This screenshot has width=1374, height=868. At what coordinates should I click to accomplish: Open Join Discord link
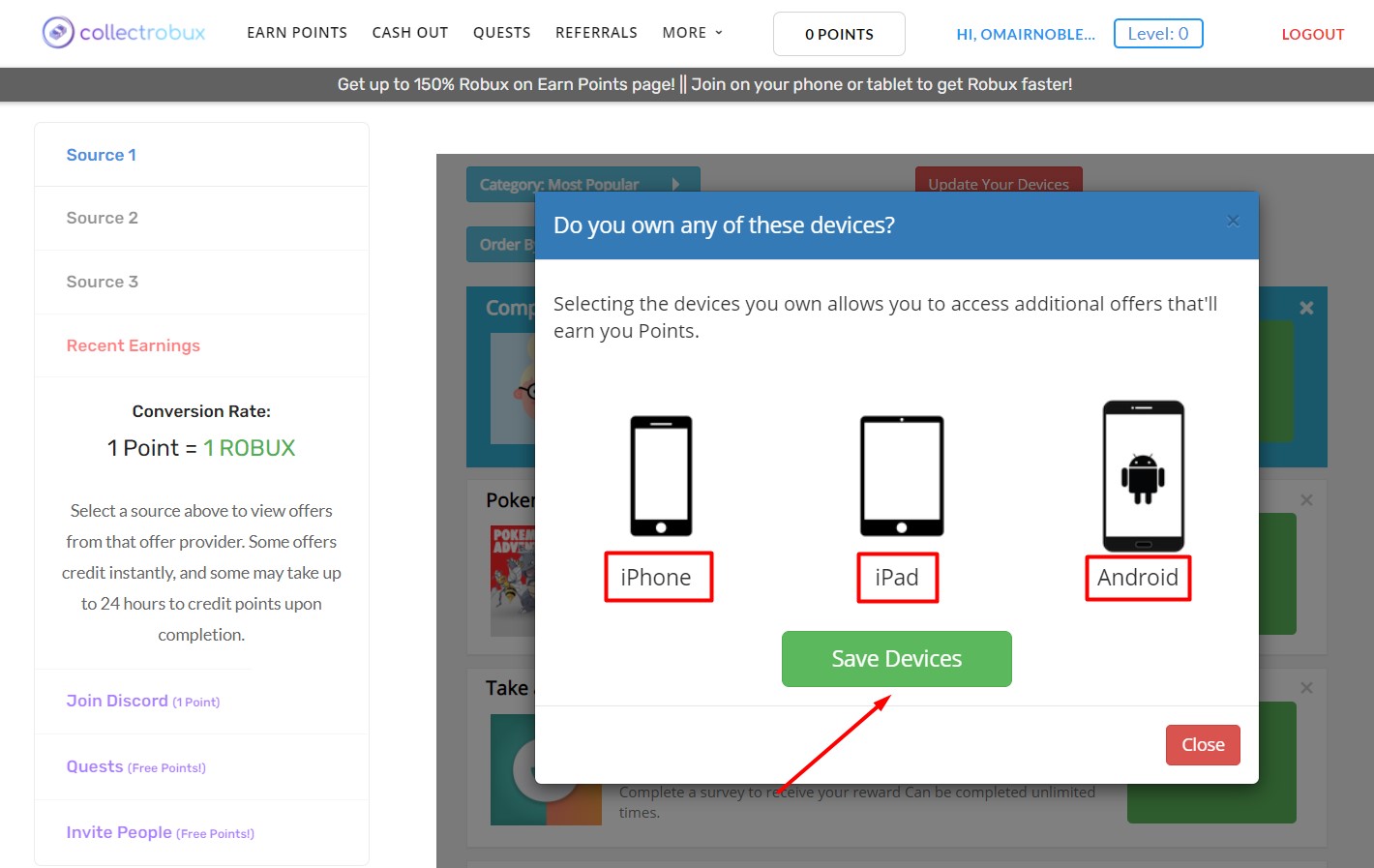[143, 702]
